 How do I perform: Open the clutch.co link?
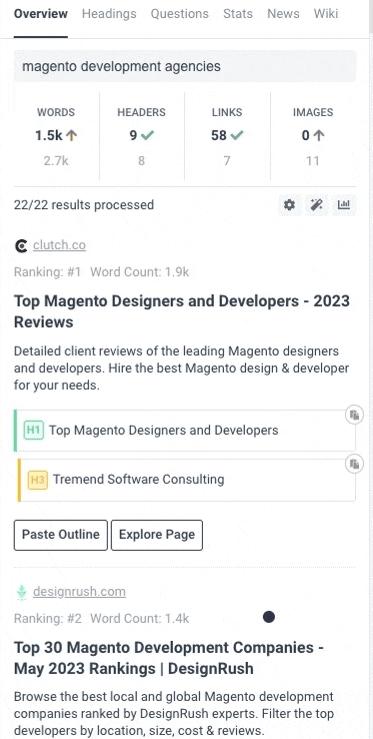point(59,246)
